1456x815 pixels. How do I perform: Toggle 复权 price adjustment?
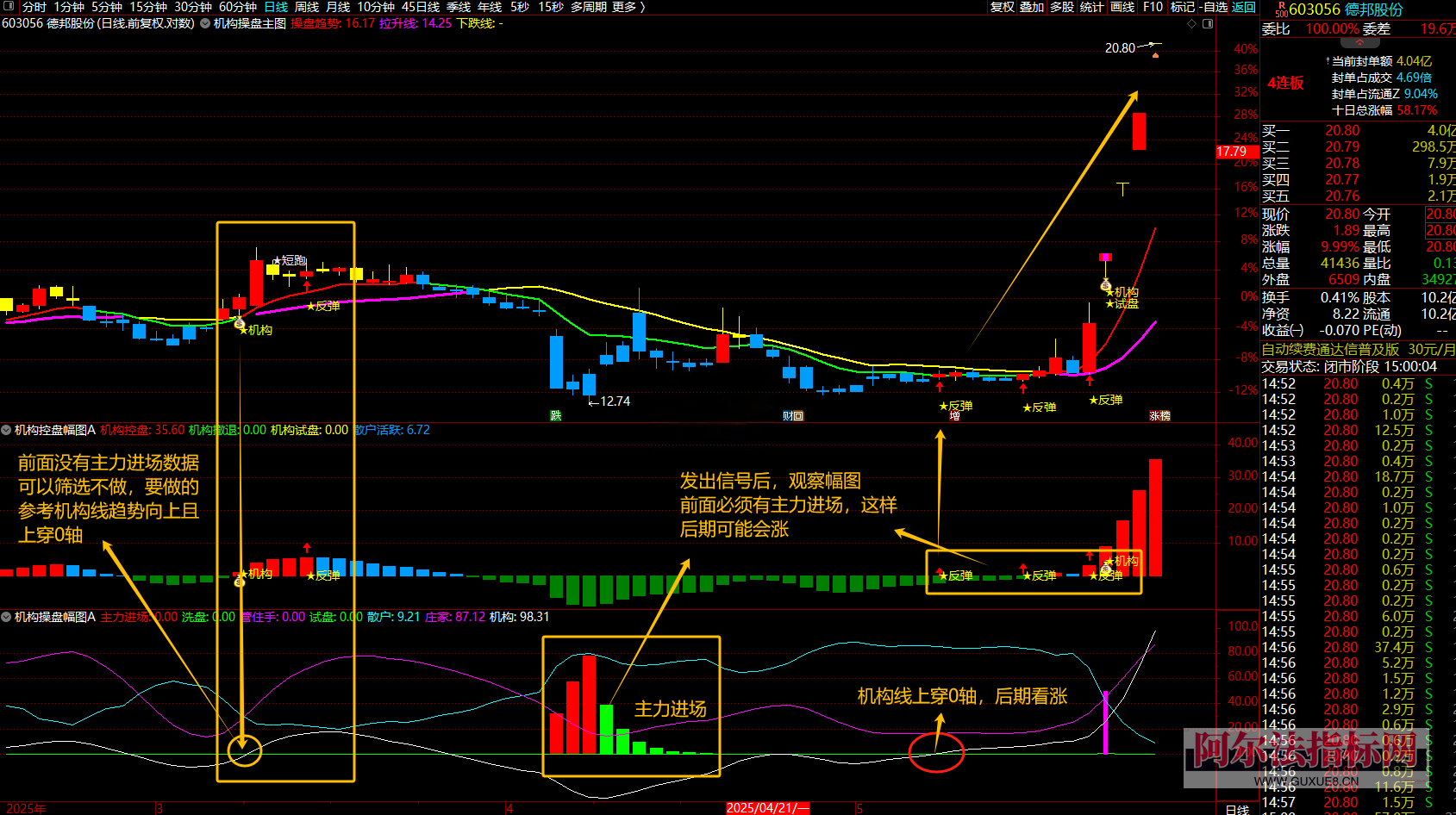[1002, 7]
